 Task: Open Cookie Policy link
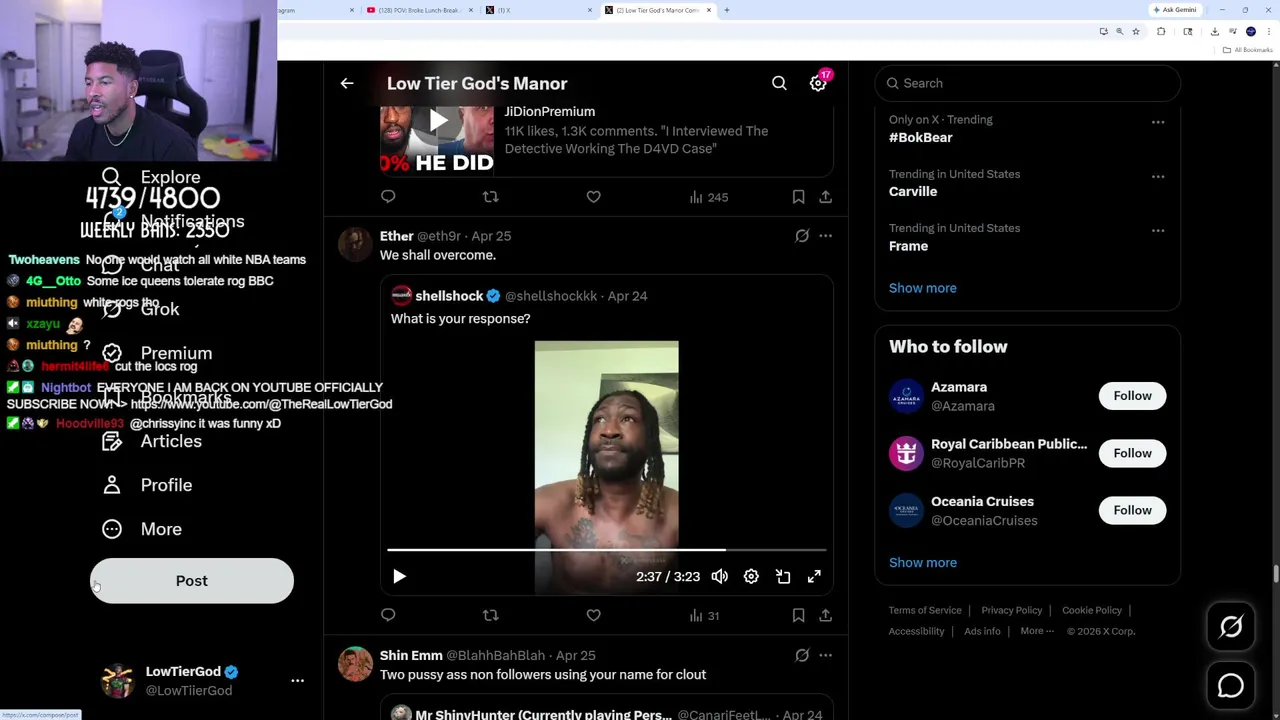point(1092,610)
